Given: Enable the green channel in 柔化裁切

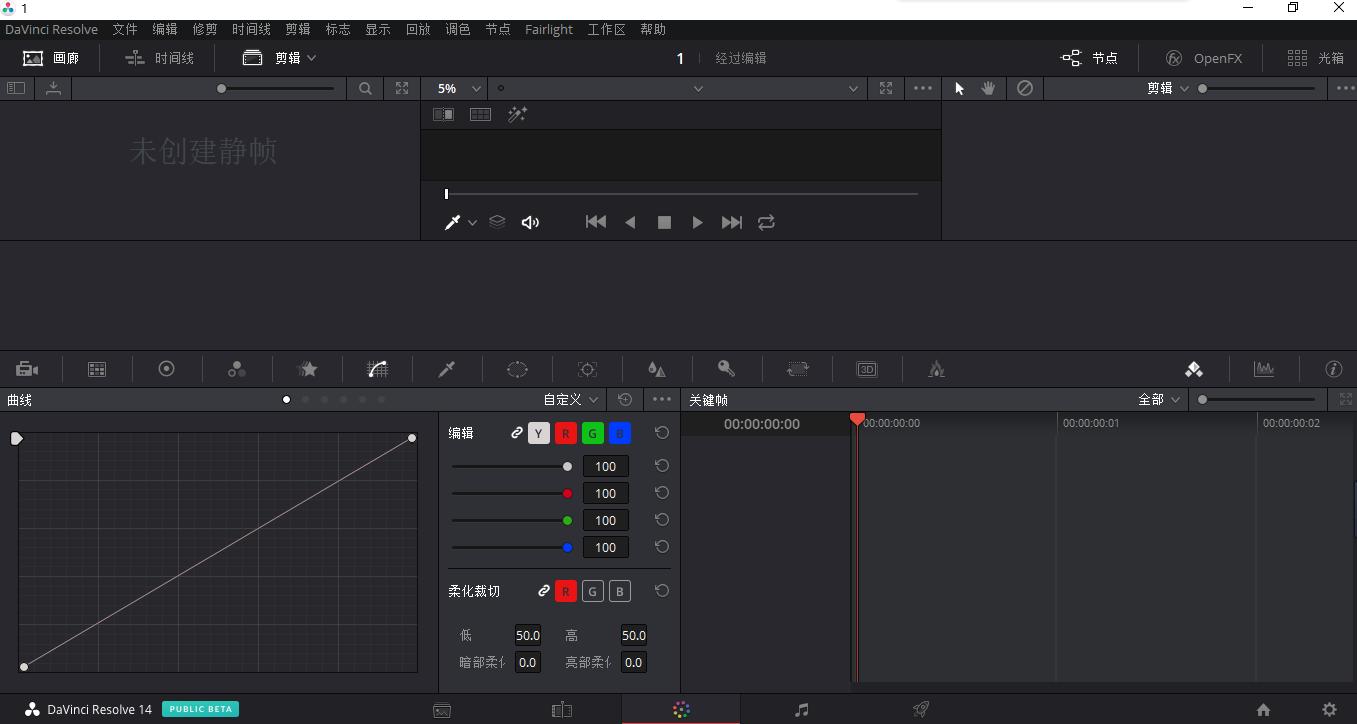Looking at the screenshot, I should 592,591.
